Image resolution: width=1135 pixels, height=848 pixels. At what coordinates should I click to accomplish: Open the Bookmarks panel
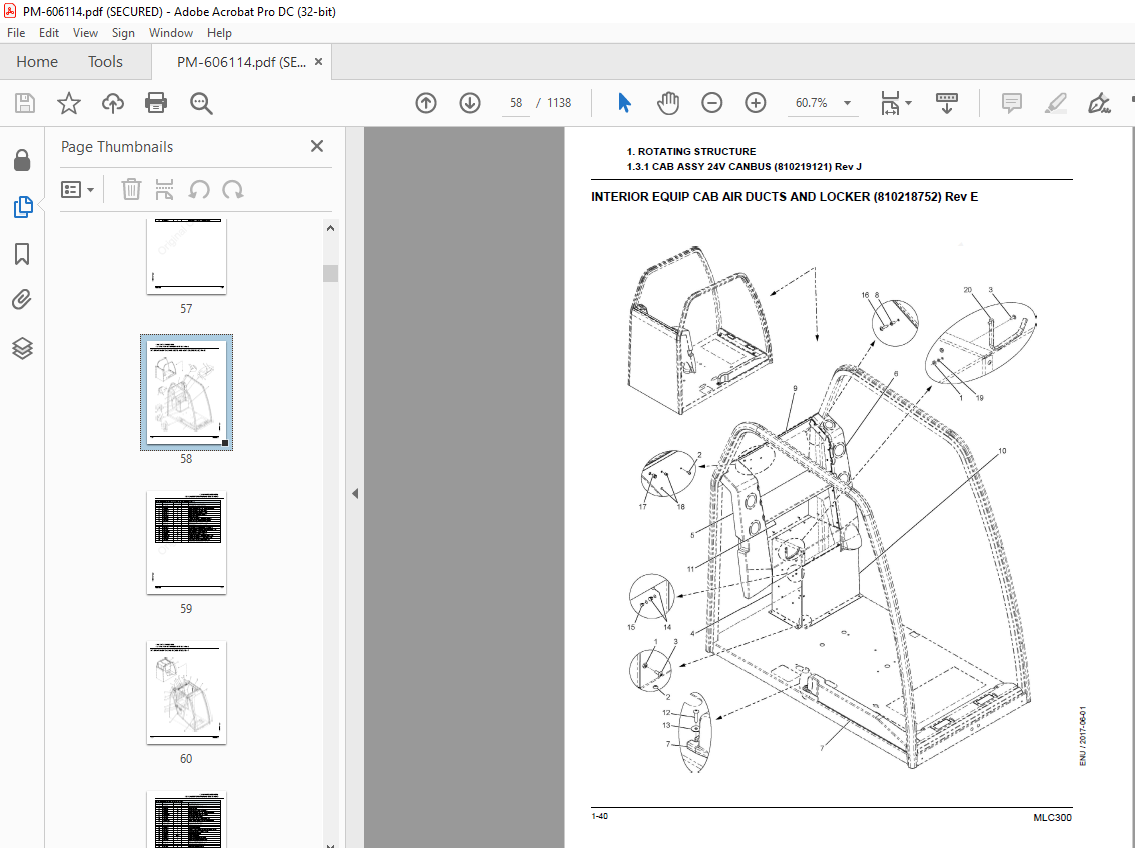tap(22, 254)
